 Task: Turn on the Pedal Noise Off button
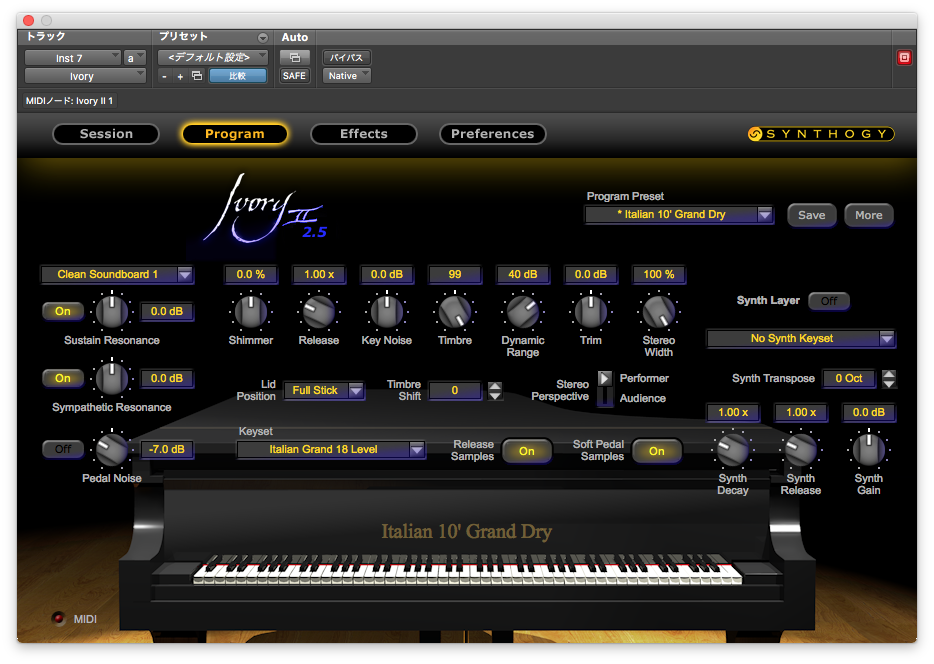pyautogui.click(x=63, y=449)
